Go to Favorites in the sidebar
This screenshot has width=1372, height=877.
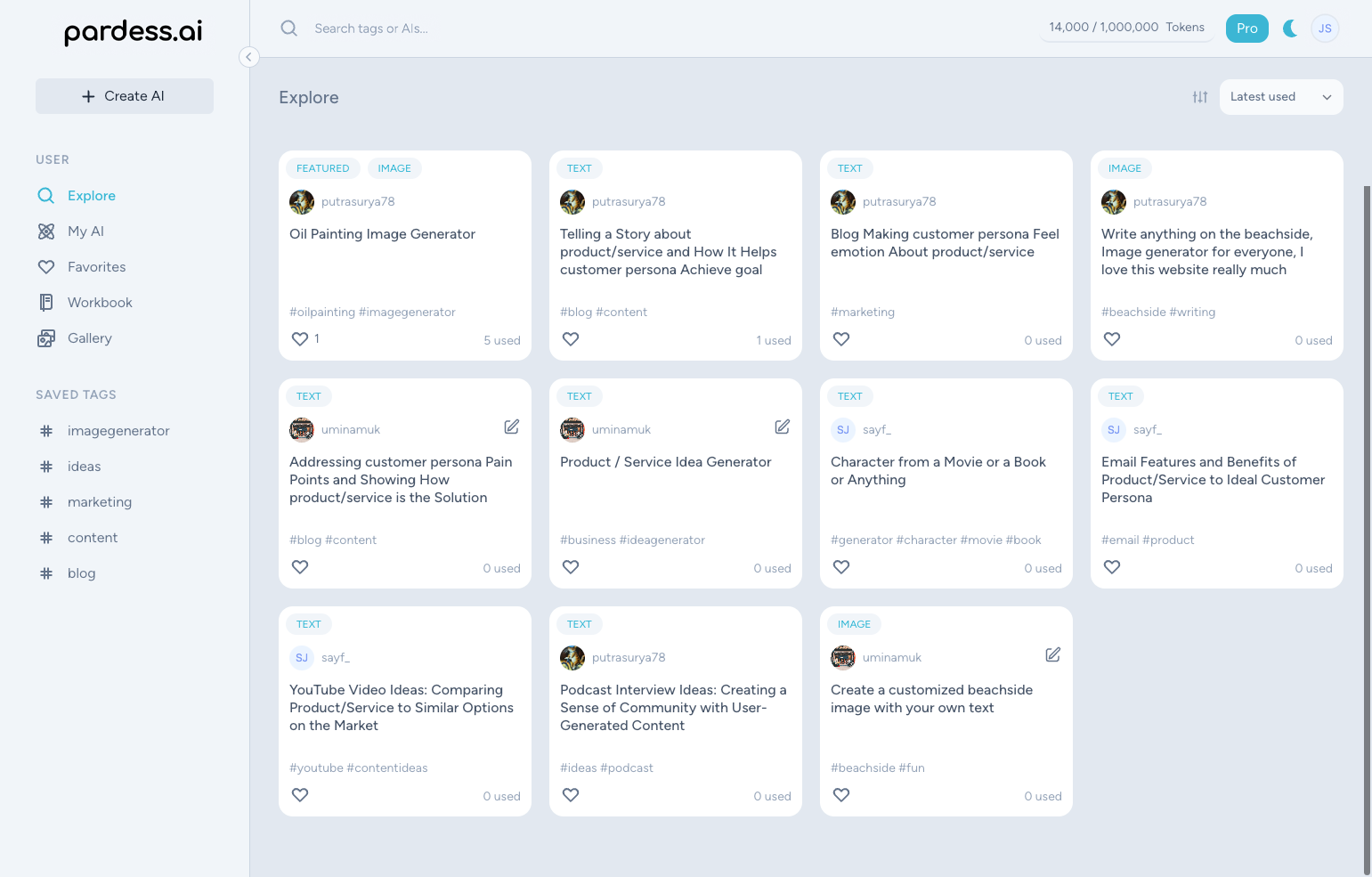pyautogui.click(x=96, y=267)
